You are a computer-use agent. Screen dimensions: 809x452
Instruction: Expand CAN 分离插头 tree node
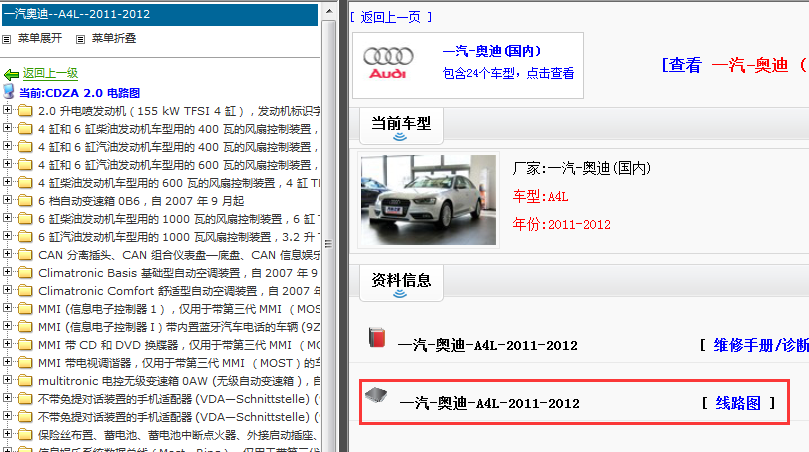point(7,254)
